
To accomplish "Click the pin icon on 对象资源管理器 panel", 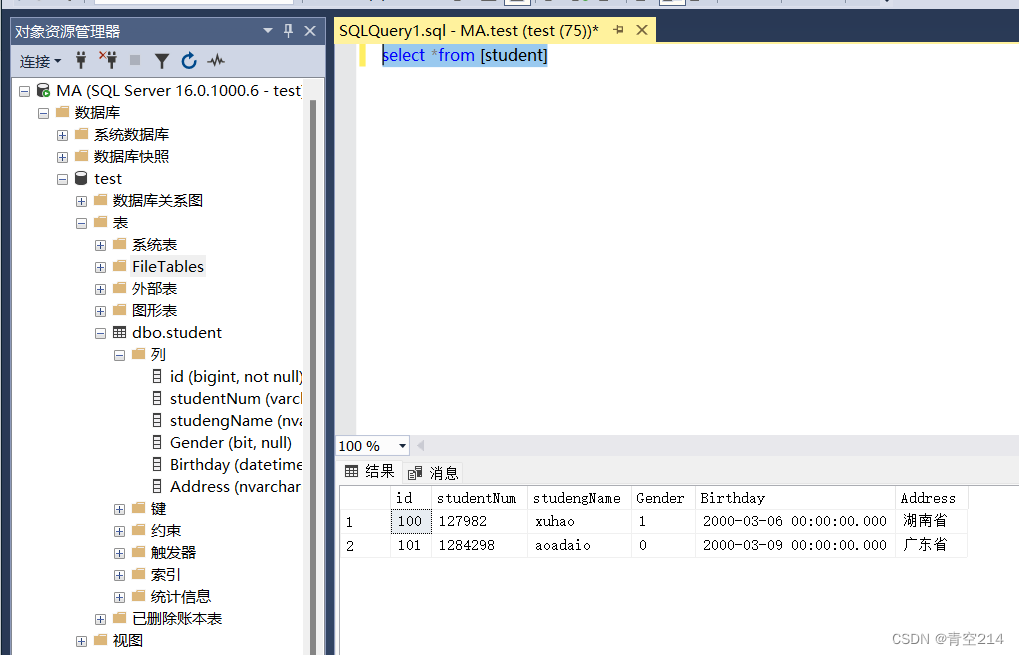I will click(x=288, y=31).
